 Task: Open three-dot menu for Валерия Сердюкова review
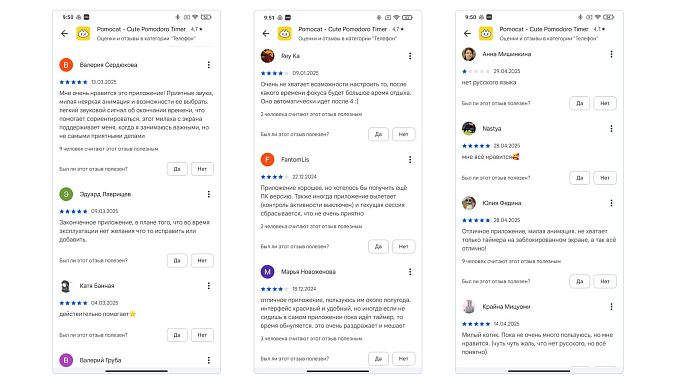[x=209, y=65]
